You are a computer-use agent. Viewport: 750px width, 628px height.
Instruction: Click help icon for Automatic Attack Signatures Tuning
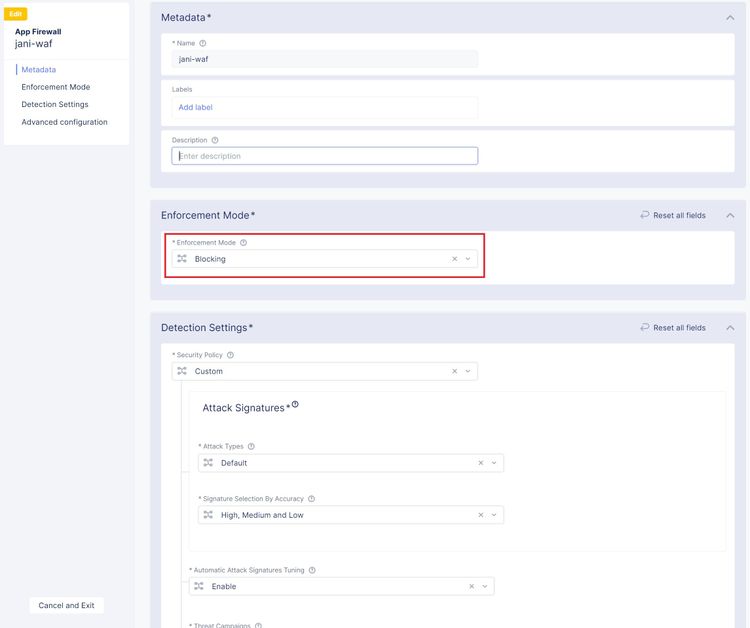(312, 570)
